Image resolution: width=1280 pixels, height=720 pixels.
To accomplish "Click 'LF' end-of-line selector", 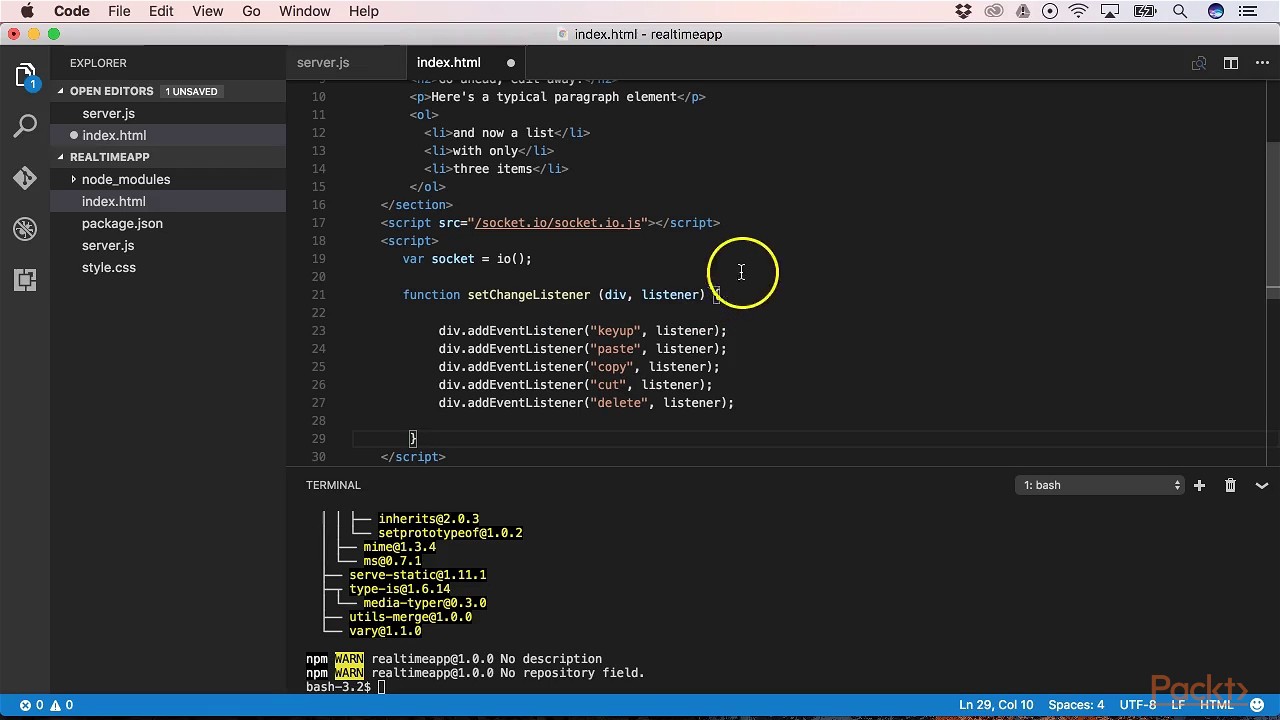I will pos(1179,705).
